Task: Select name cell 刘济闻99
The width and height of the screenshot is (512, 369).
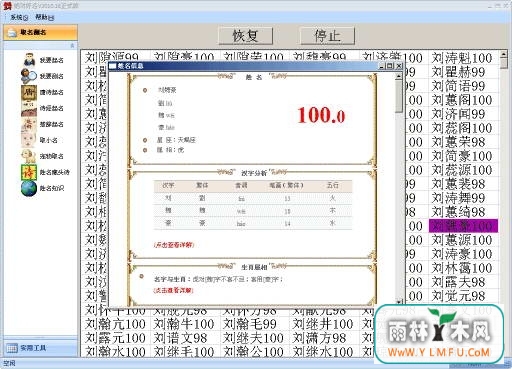Action: 463,114
